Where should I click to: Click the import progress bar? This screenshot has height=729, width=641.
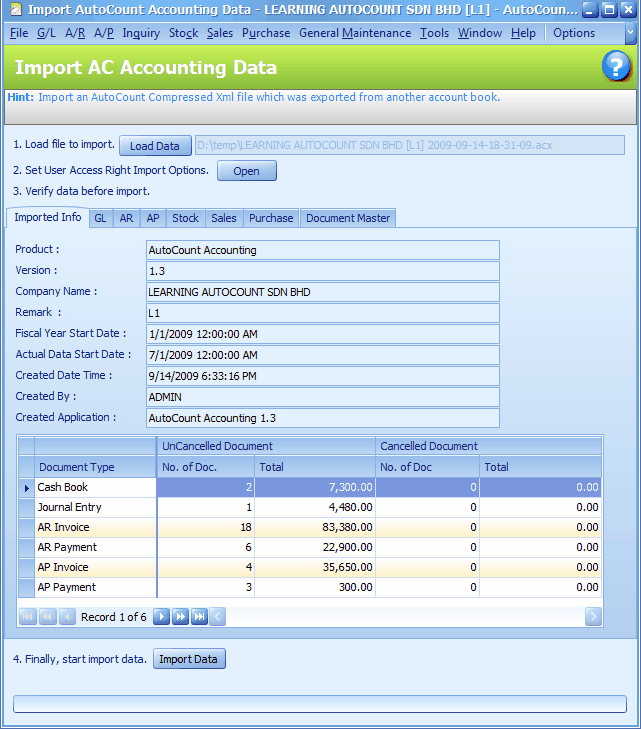(320, 704)
